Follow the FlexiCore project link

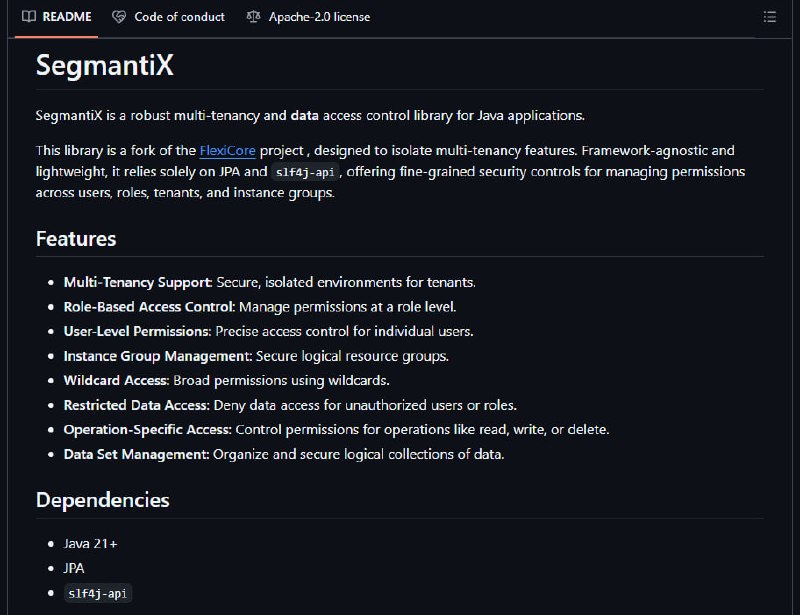coord(227,151)
